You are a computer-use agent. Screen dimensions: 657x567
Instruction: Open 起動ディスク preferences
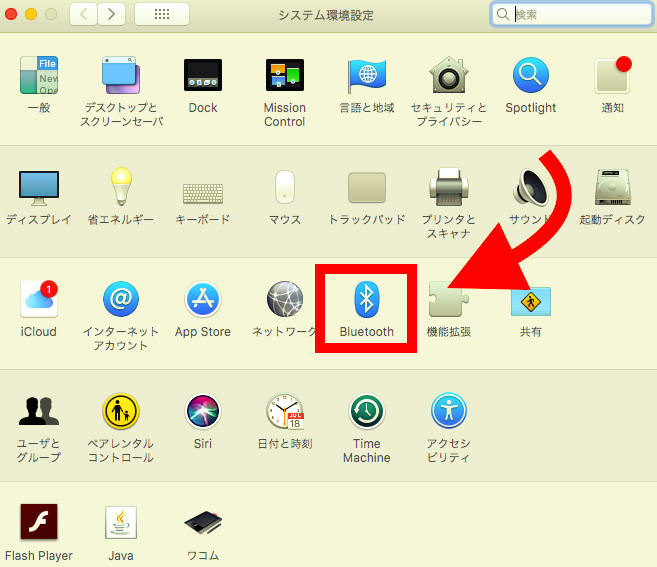tap(613, 187)
